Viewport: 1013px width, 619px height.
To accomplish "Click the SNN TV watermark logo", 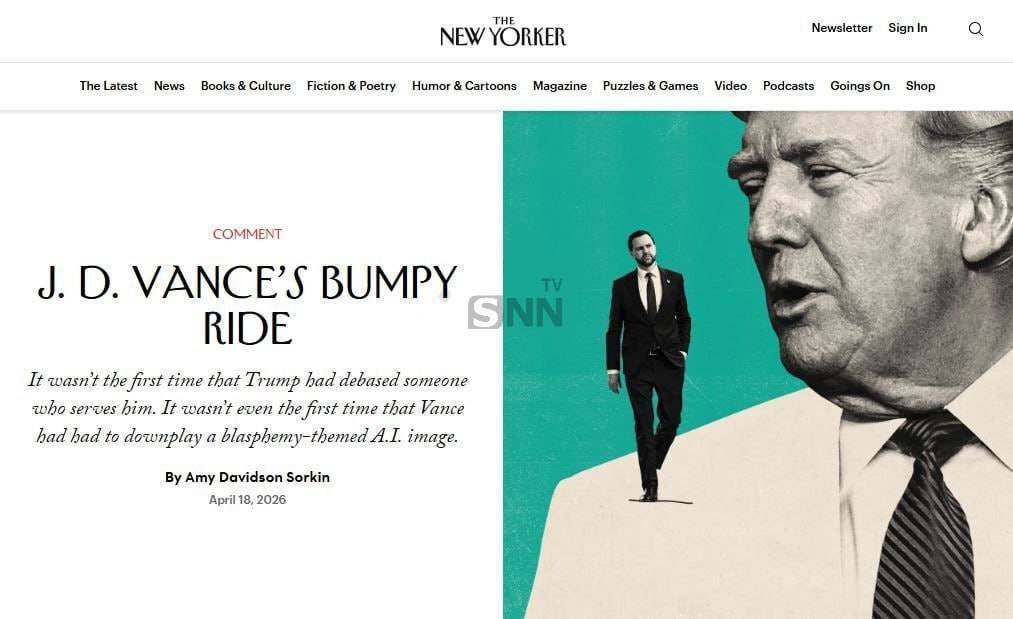I will tap(516, 304).
